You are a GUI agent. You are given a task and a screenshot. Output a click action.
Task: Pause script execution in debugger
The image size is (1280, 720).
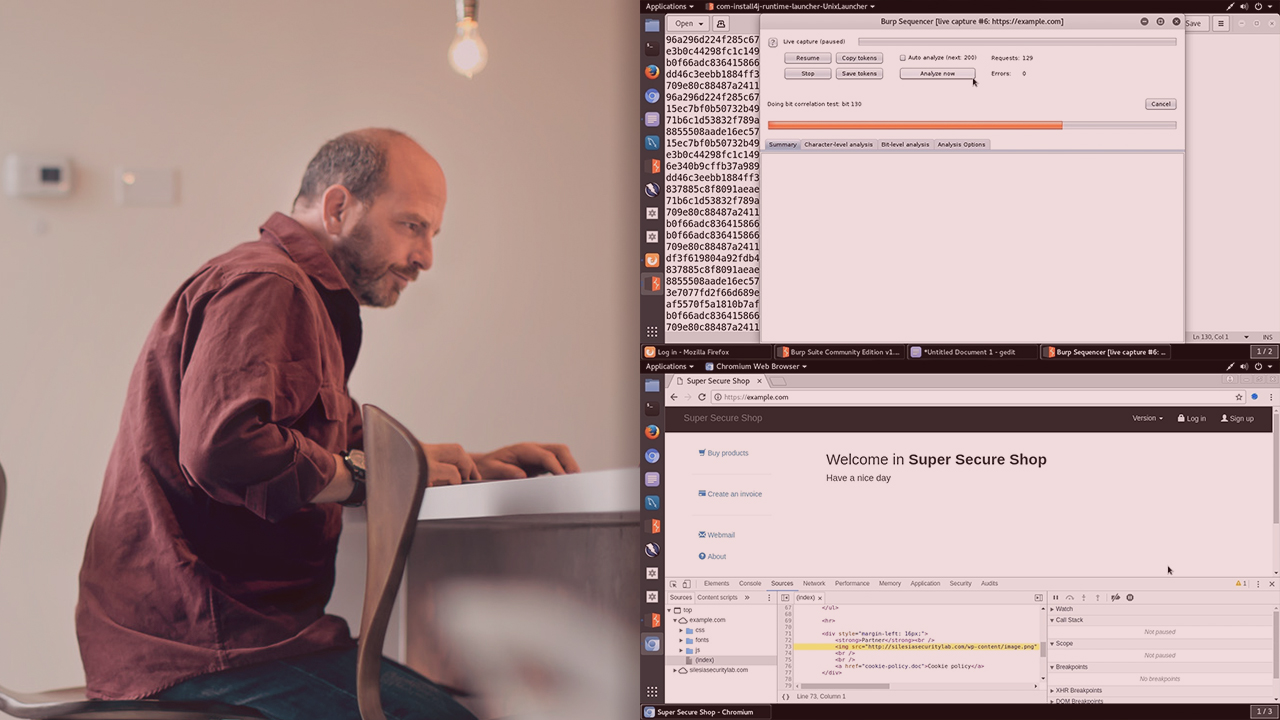1055,597
